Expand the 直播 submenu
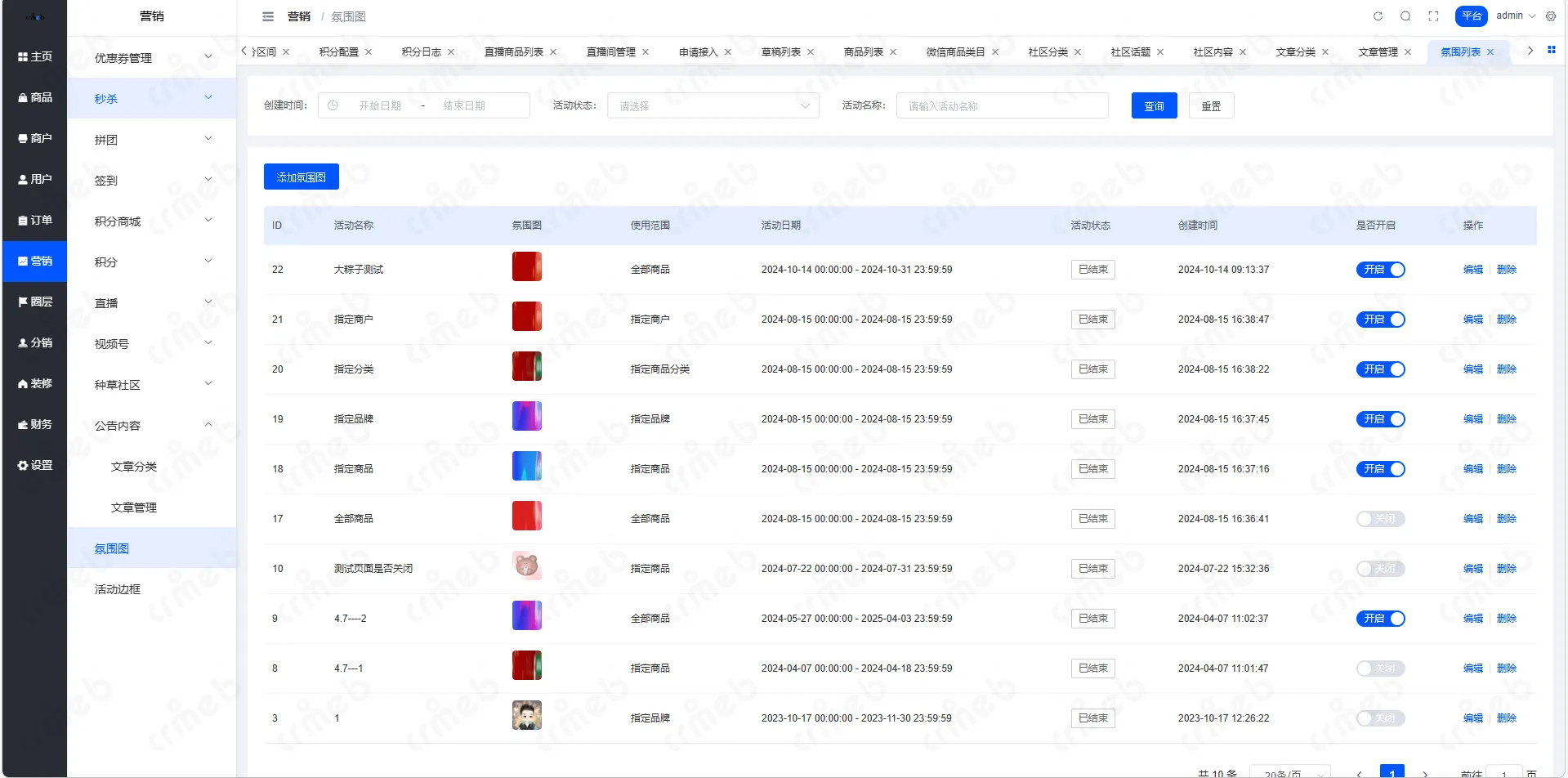Viewport: 1568px width, 778px height. pos(152,302)
